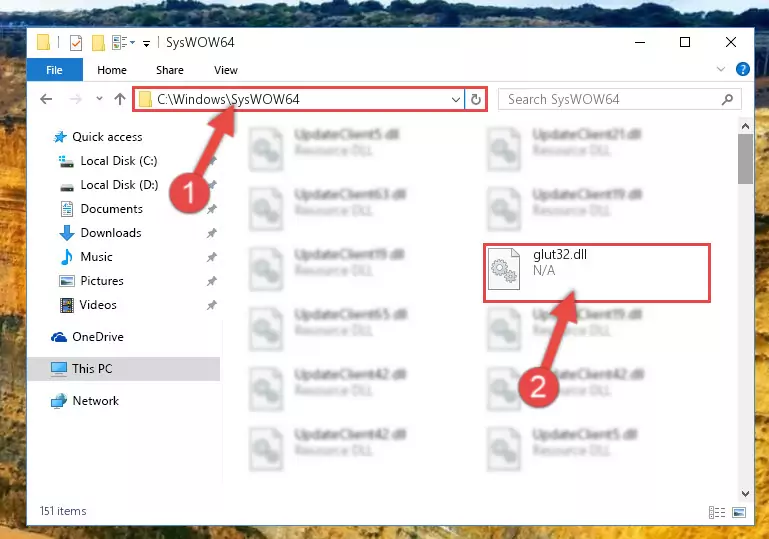Switch to Details view icon
Image resolution: width=769 pixels, height=539 pixels.
click(717, 513)
